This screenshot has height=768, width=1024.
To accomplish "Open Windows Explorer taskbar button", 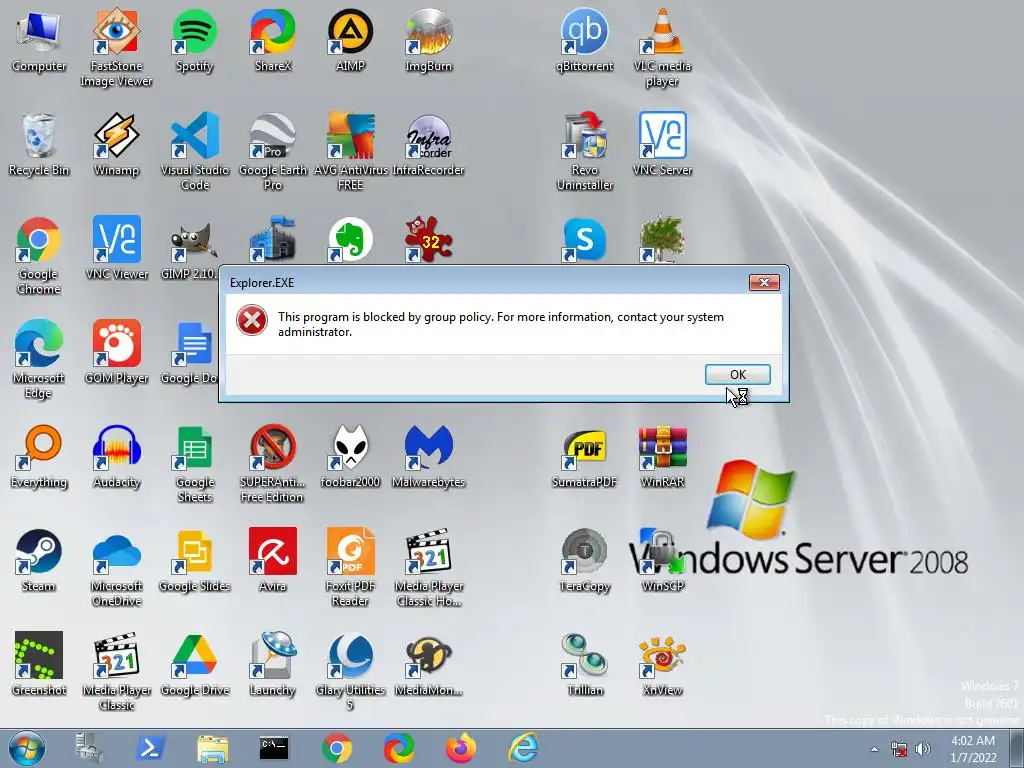I will (212, 748).
